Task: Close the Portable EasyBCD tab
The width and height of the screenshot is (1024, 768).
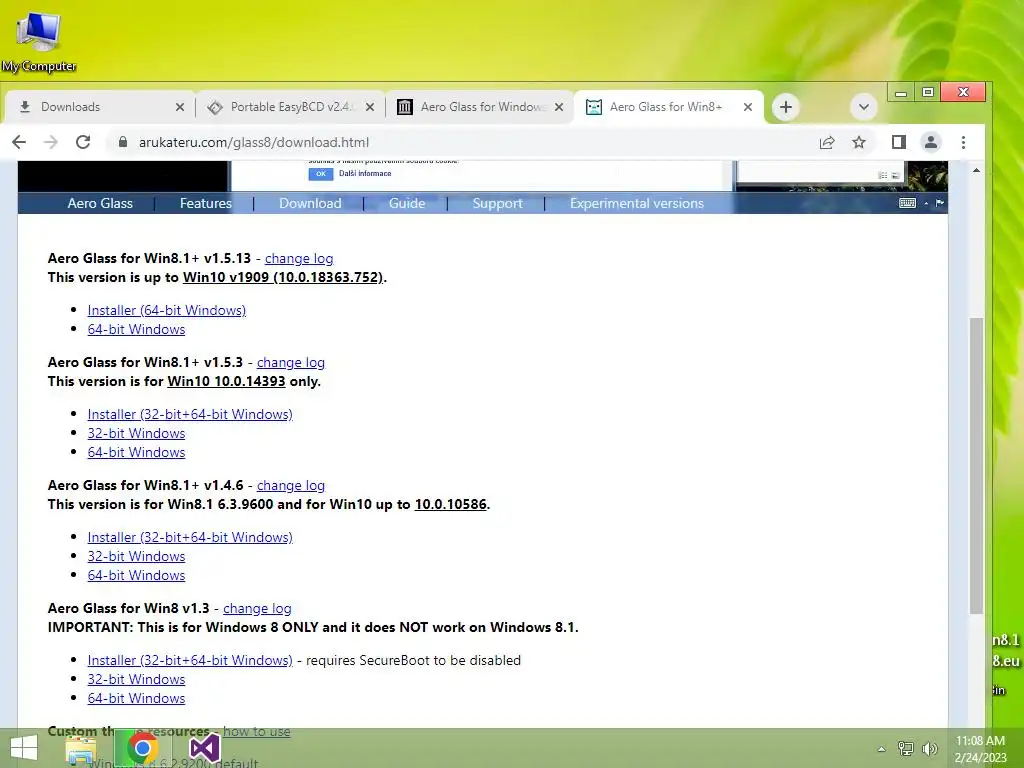Action: pyautogui.click(x=370, y=107)
